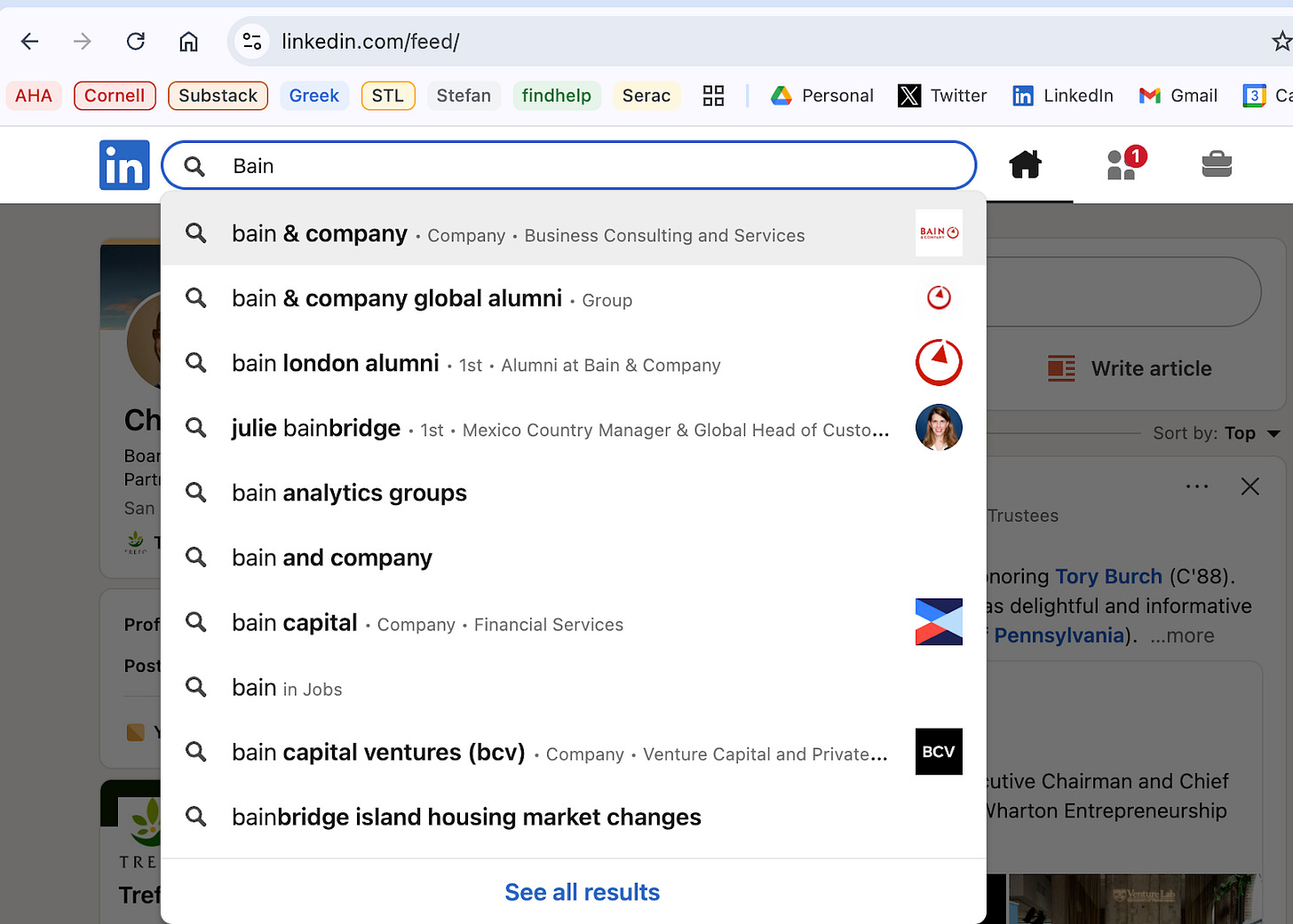1293x924 pixels.
Task: Click the bain london alumni red logo
Action: (x=939, y=362)
